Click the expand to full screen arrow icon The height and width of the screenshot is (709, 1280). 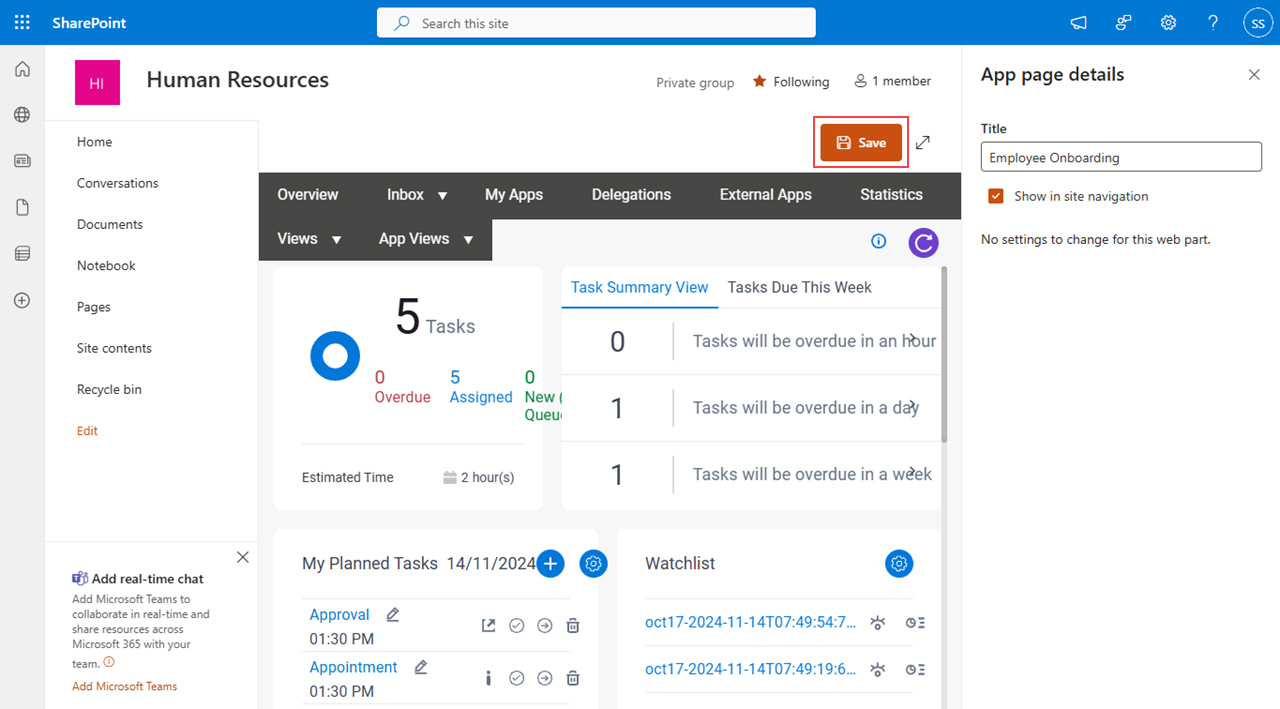(923, 143)
